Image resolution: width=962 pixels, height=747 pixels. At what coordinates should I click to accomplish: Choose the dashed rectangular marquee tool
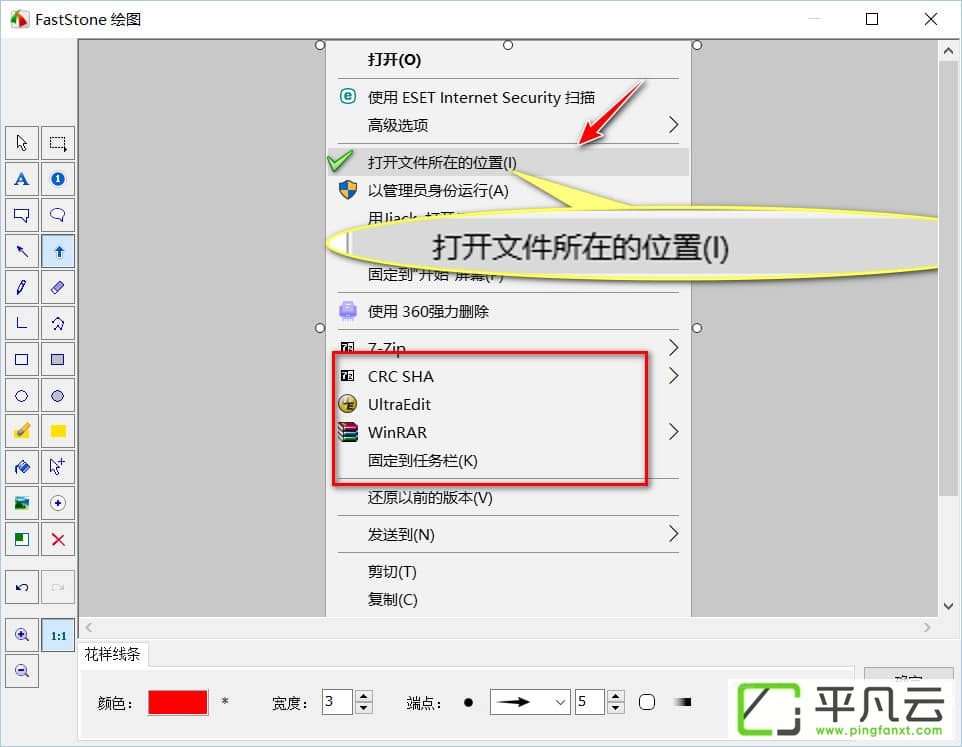pyautogui.click(x=58, y=143)
